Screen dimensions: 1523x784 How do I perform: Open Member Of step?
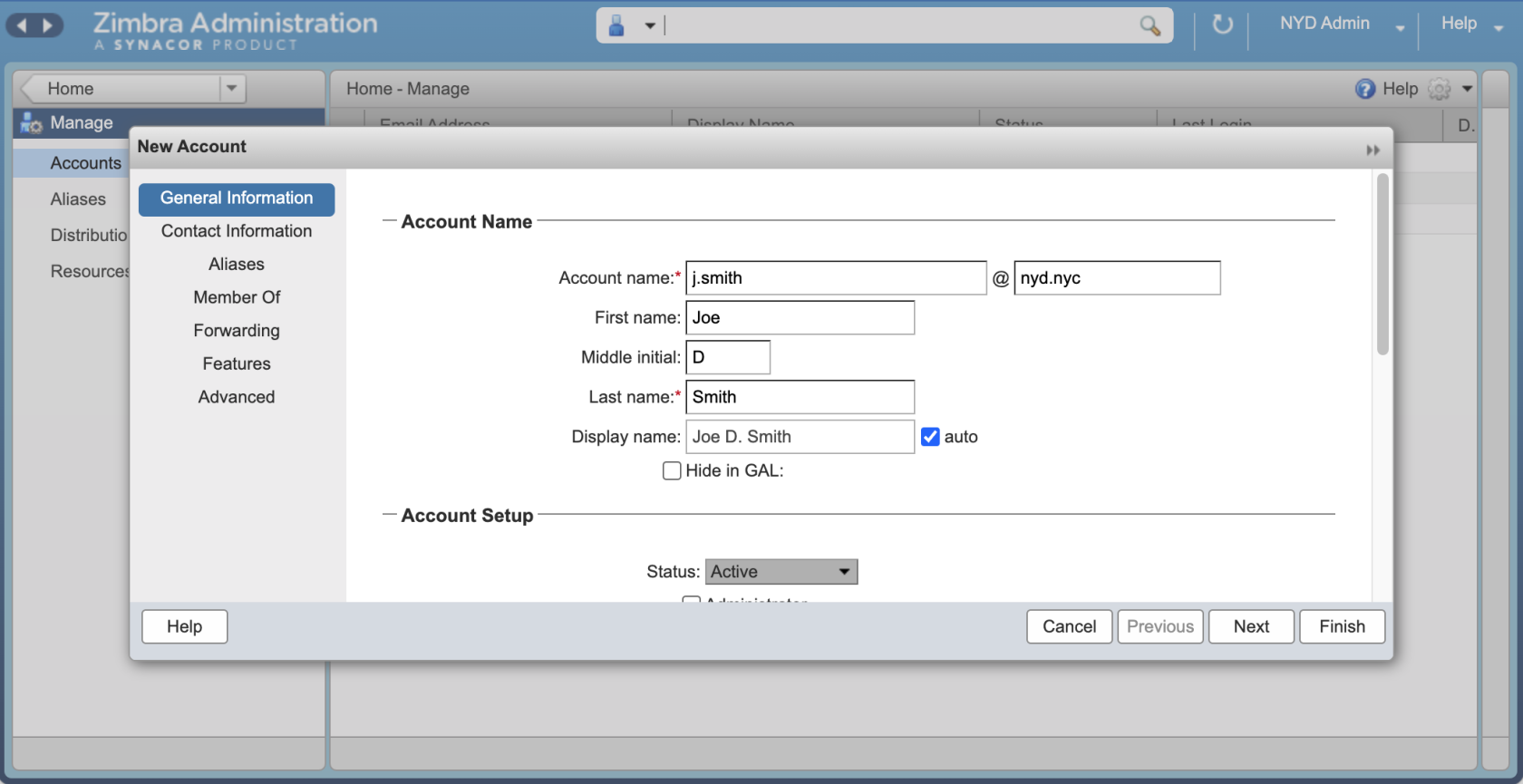click(x=237, y=297)
